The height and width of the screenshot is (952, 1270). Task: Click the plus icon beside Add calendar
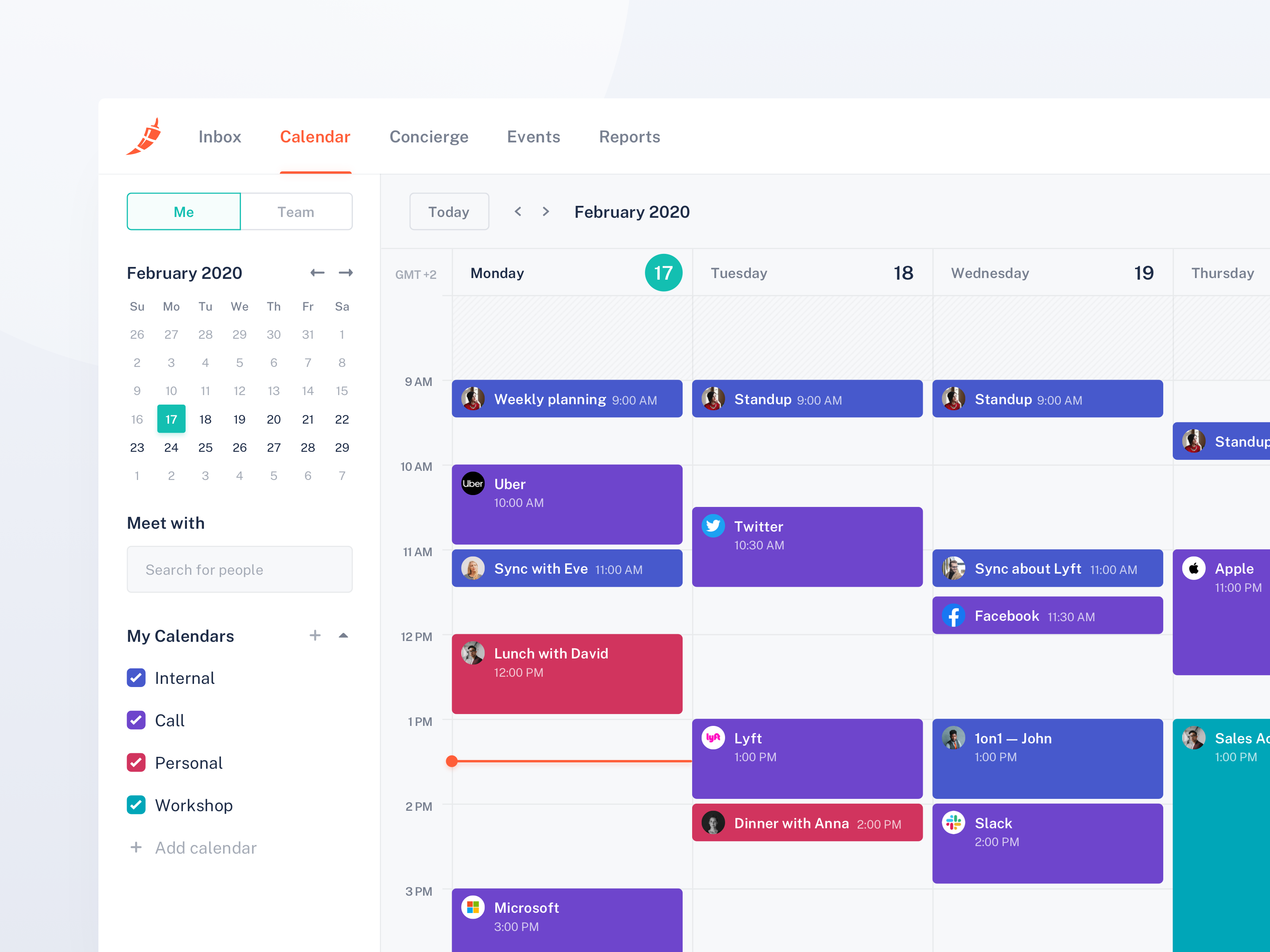(x=136, y=848)
